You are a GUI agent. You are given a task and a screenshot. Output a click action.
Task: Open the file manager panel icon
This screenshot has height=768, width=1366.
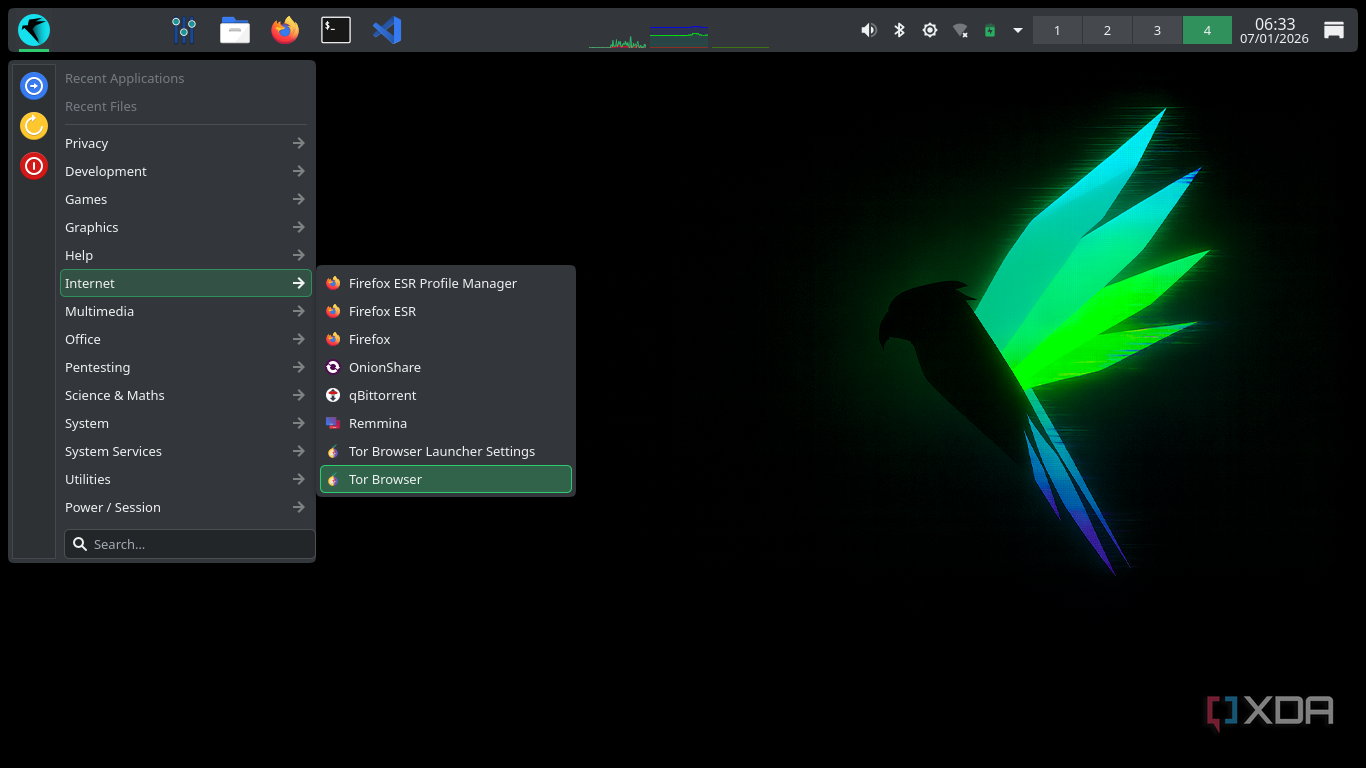[x=235, y=30]
